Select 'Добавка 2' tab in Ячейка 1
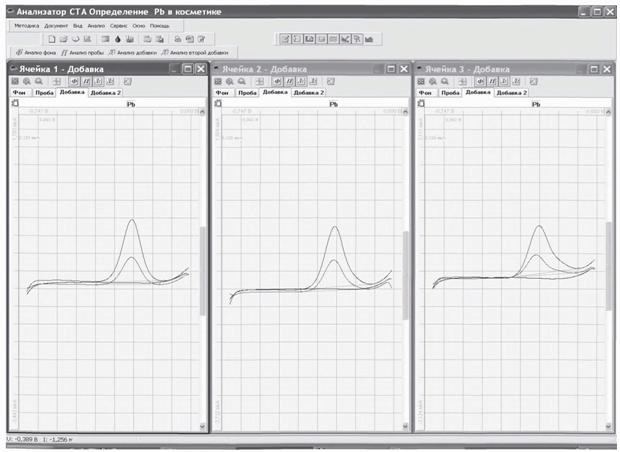 coord(105,92)
